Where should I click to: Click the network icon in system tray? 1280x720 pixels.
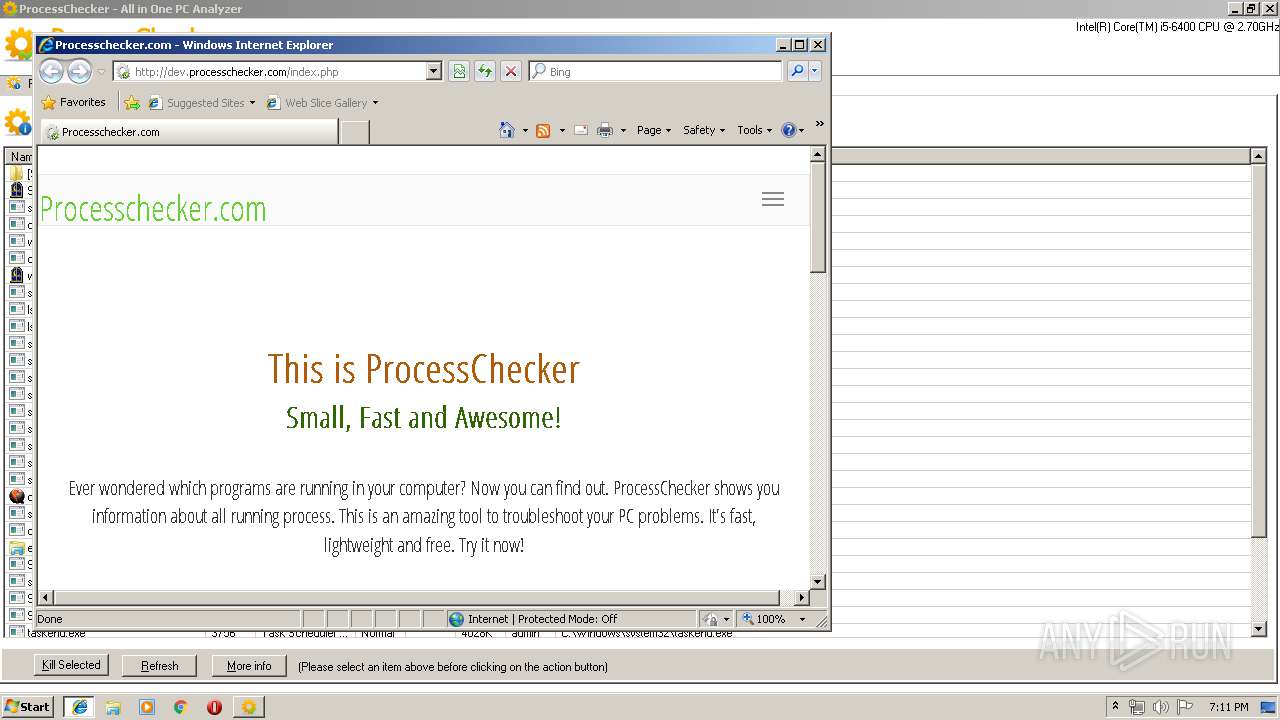(1137, 707)
